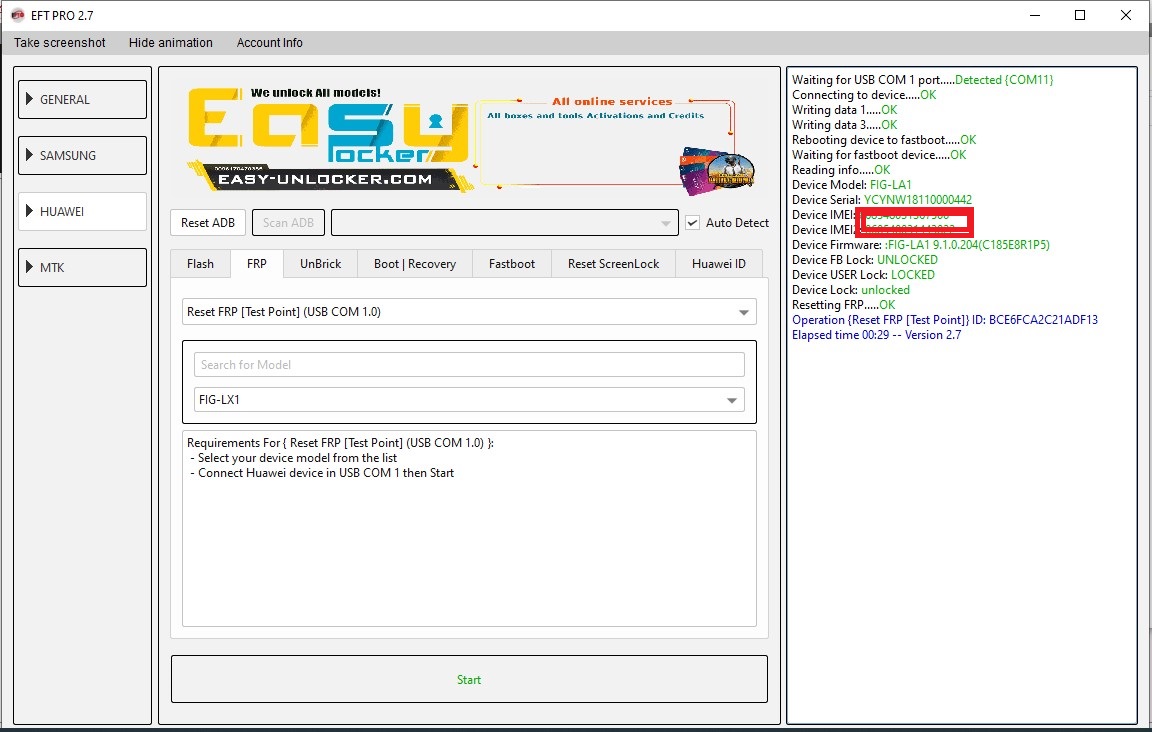Expand the GENERAL section
1152x732 pixels.
tap(82, 99)
